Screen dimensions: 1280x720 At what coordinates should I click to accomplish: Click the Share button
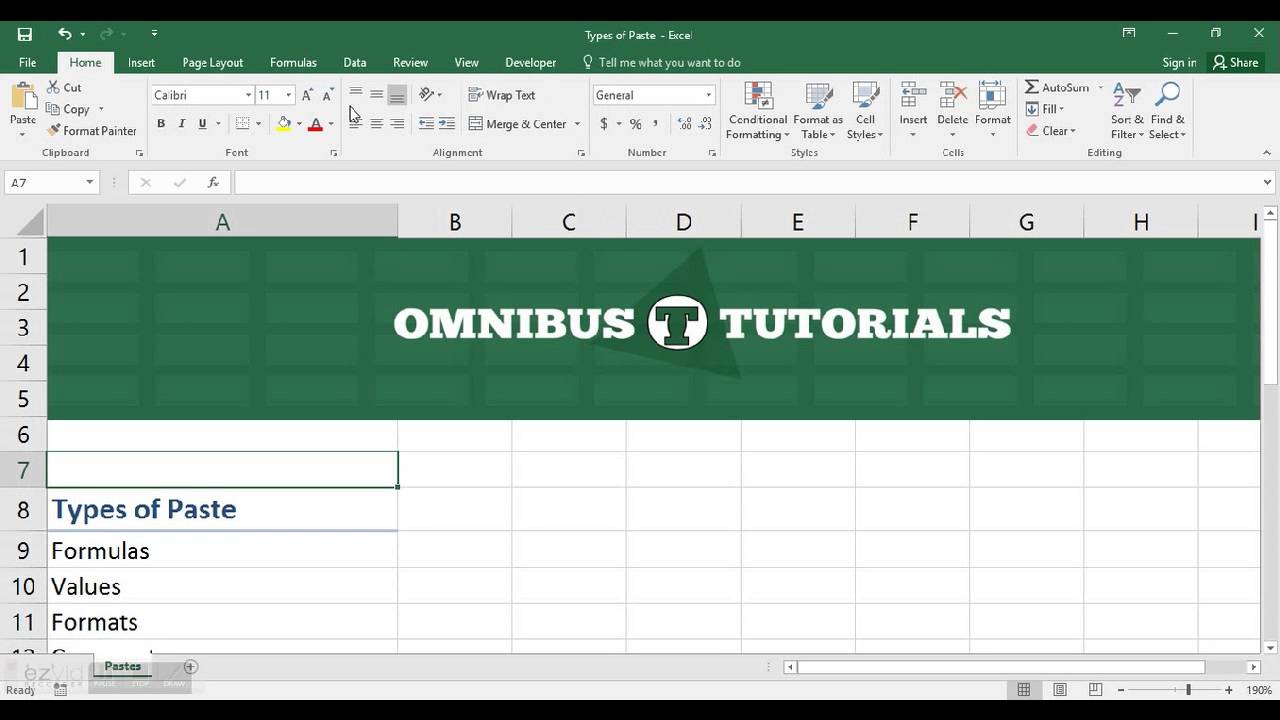coord(1235,62)
